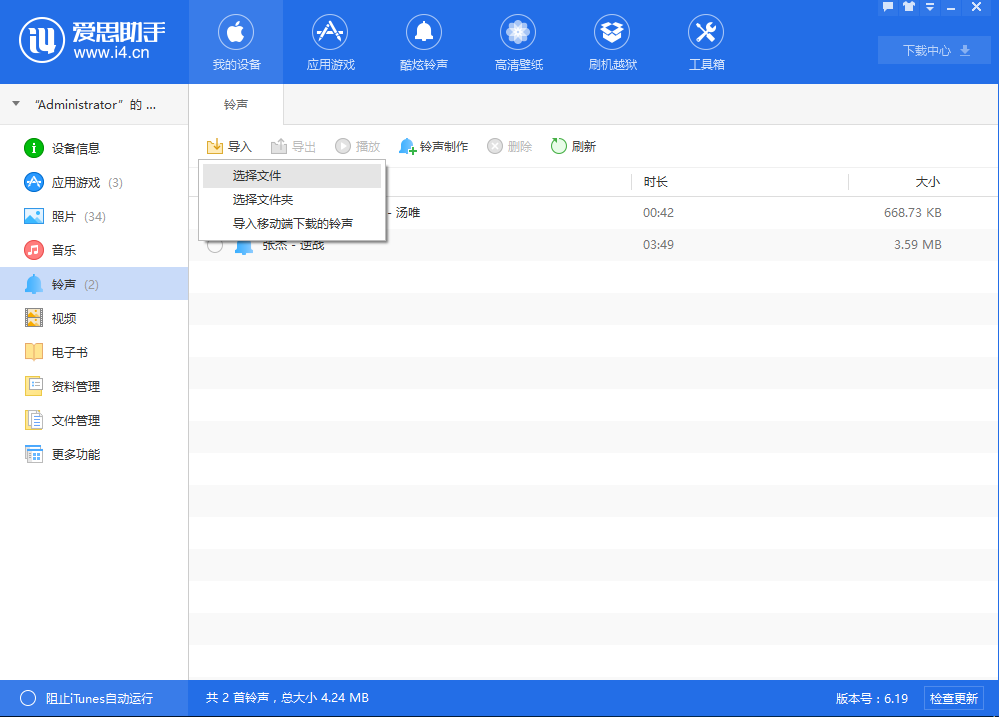The height and width of the screenshot is (717, 999).
Task: Click the 检查更新 button
Action: (953, 698)
